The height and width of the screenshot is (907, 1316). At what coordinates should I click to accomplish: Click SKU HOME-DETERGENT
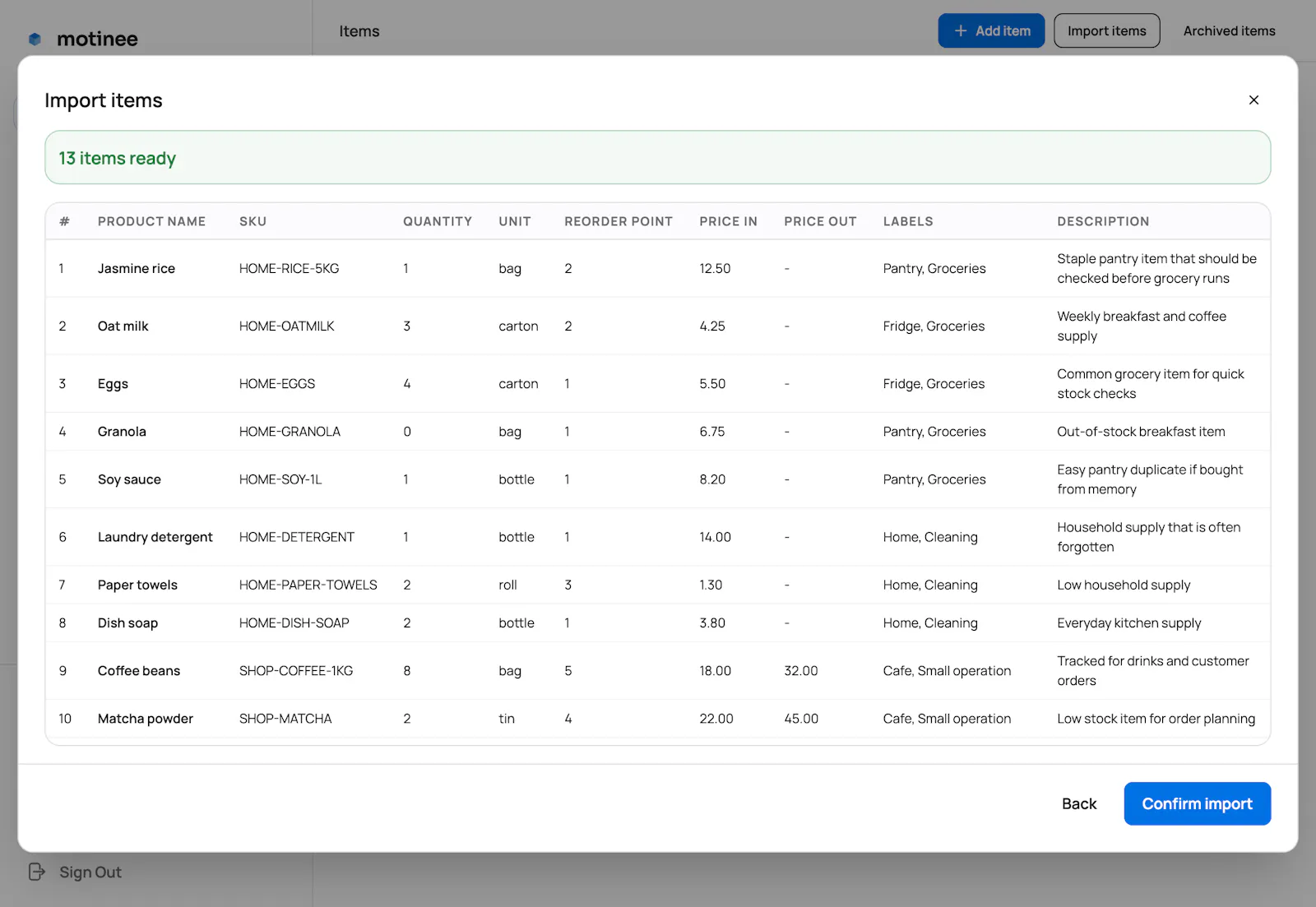(x=297, y=537)
